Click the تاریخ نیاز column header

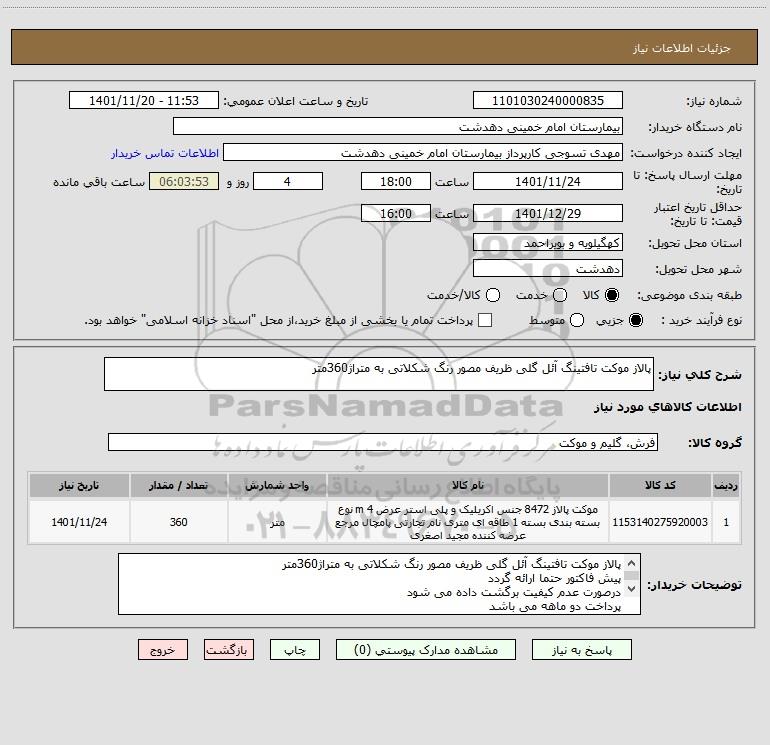coord(79,485)
